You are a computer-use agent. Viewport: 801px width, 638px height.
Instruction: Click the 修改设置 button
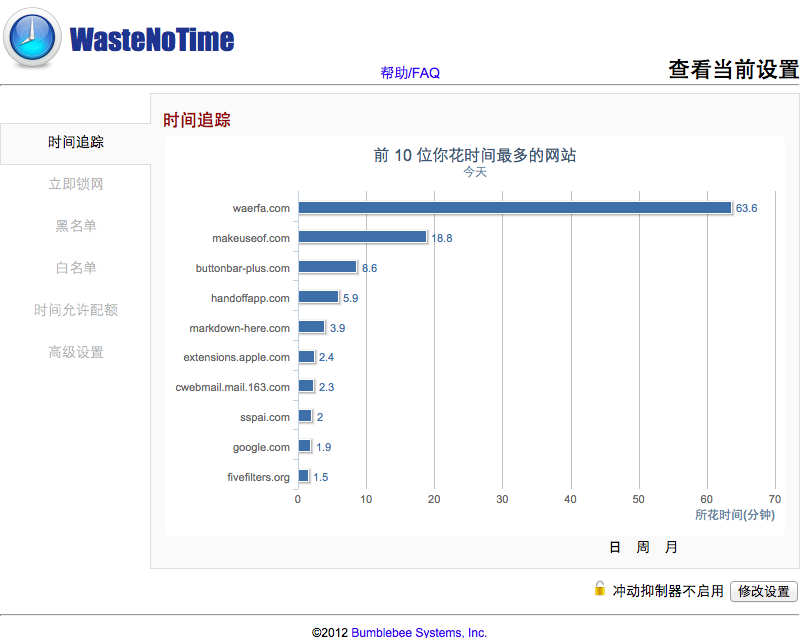[764, 591]
